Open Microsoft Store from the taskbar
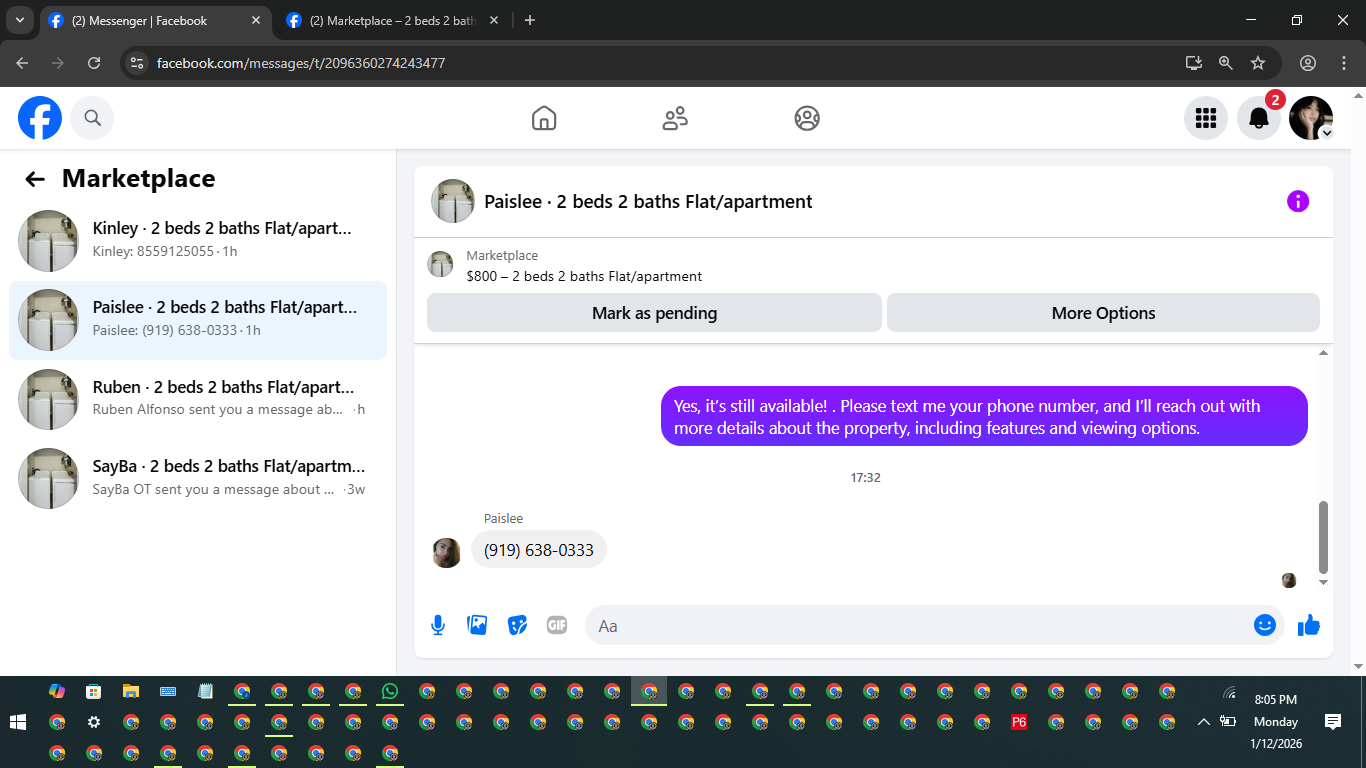 (94, 691)
